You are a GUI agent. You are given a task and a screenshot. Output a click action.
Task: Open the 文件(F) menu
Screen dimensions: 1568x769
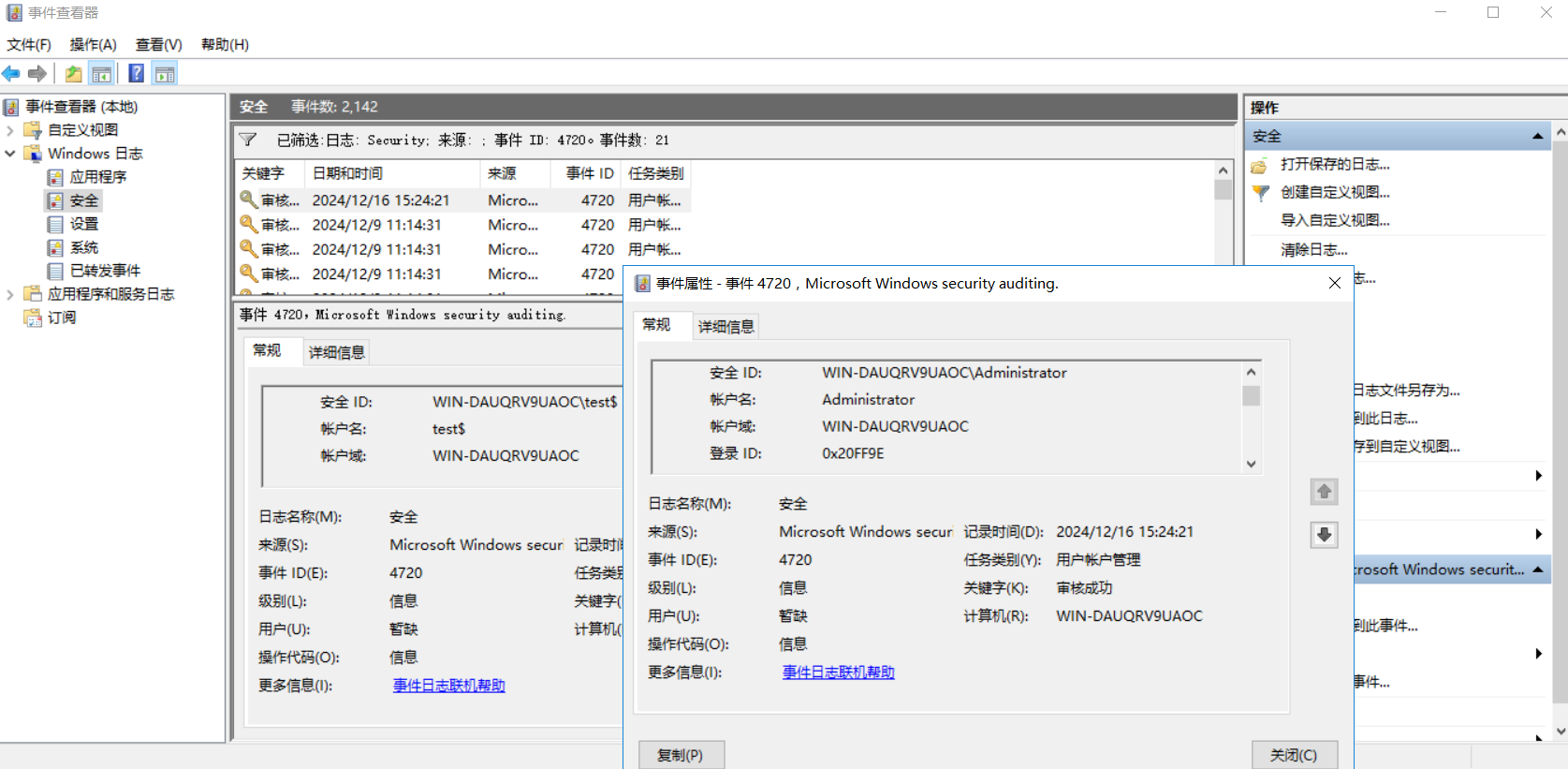click(x=29, y=45)
